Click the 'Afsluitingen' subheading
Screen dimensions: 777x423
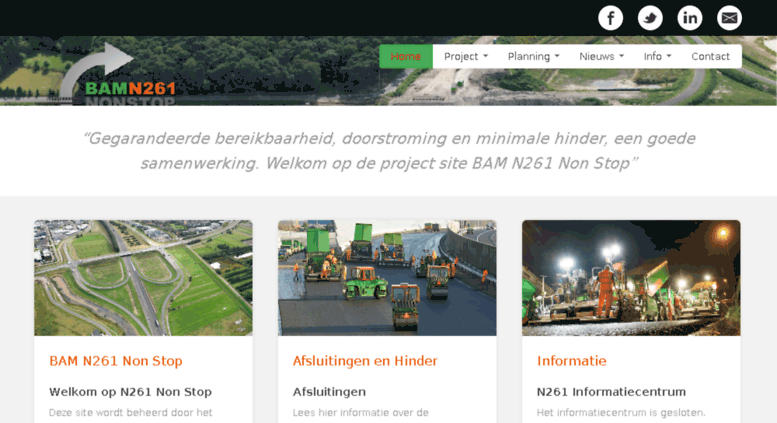(x=329, y=392)
